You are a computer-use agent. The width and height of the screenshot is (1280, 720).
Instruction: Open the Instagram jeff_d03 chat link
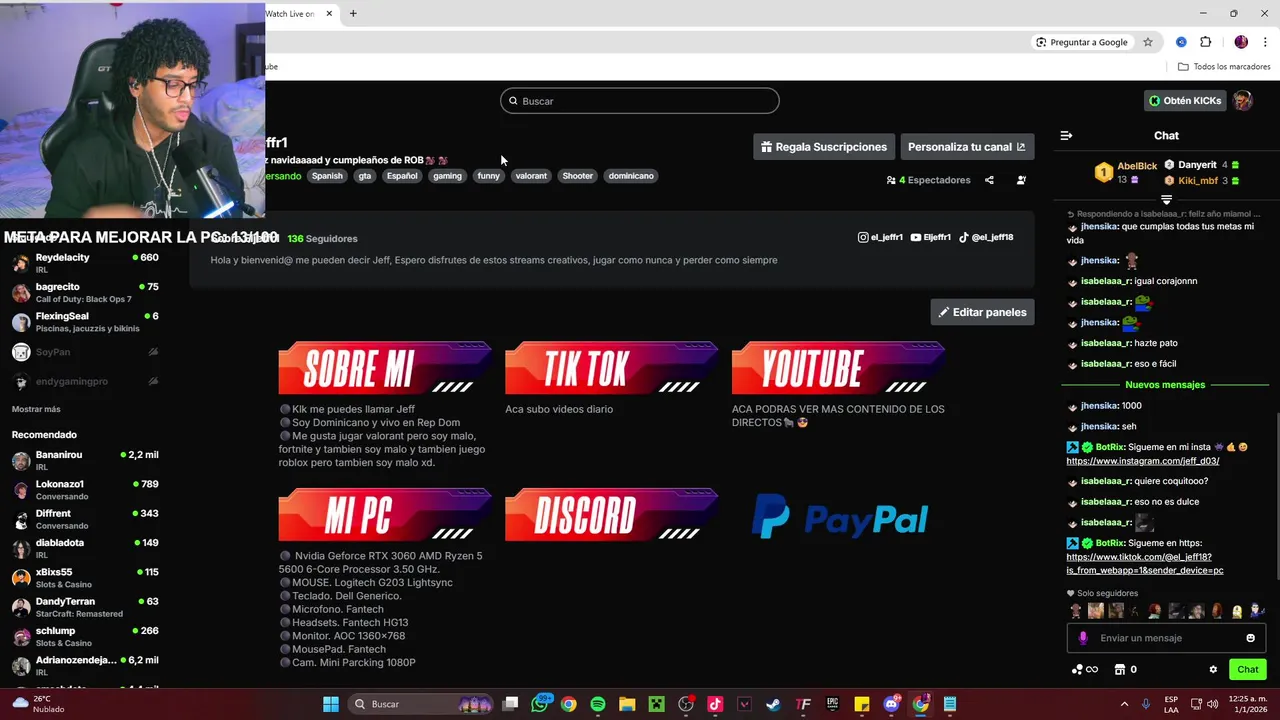[x=1143, y=461]
